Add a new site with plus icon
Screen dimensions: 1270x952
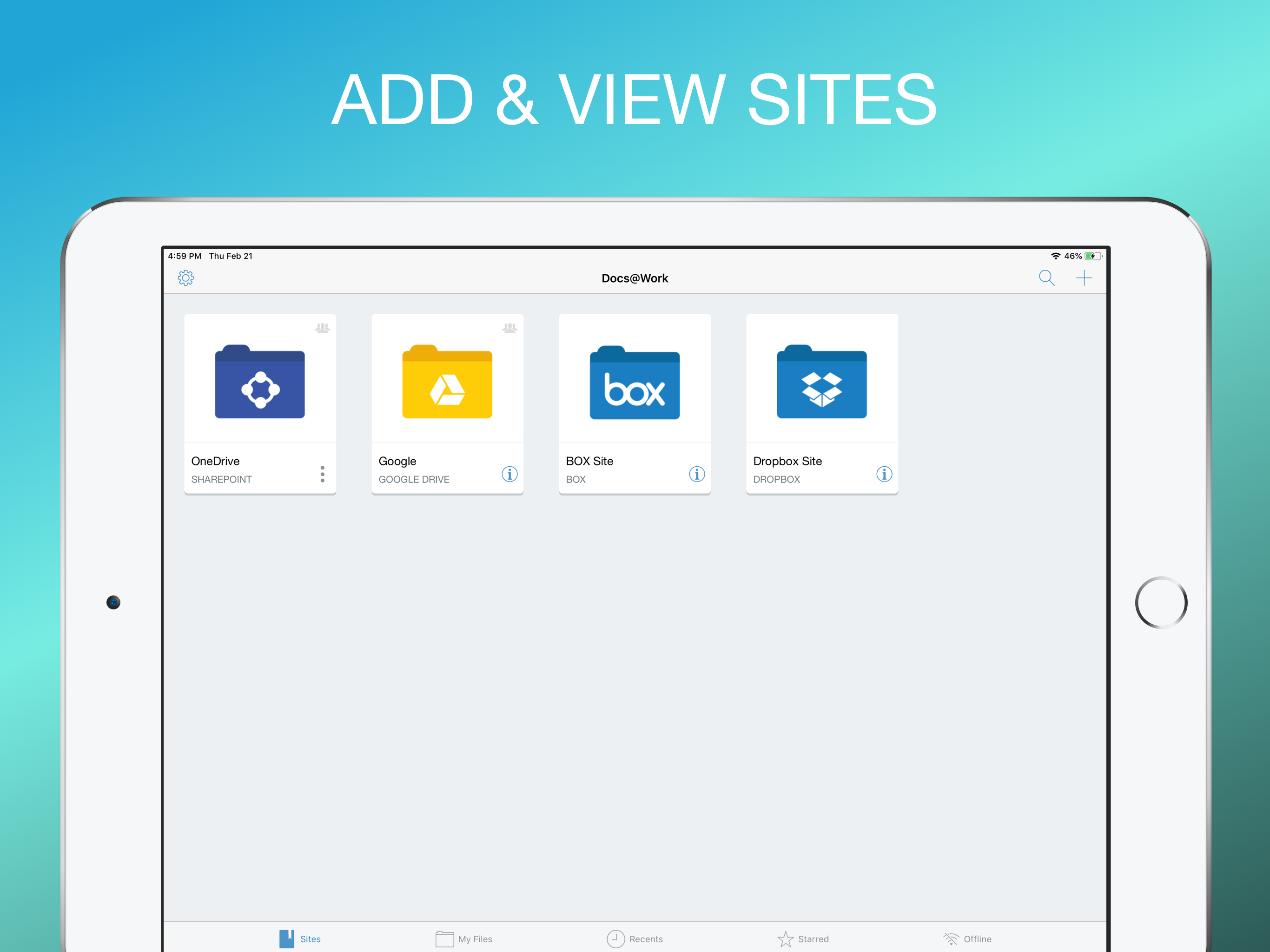point(1084,278)
